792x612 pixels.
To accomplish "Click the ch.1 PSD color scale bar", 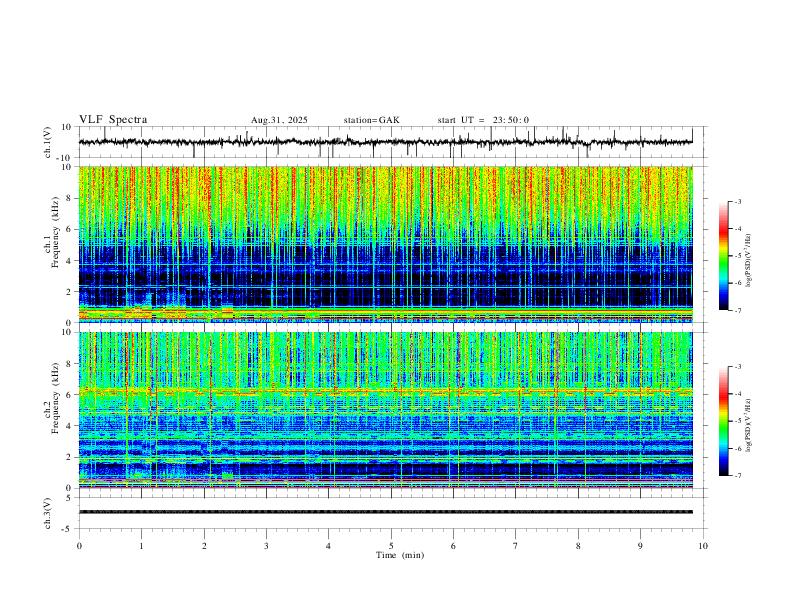I will [x=723, y=256].
